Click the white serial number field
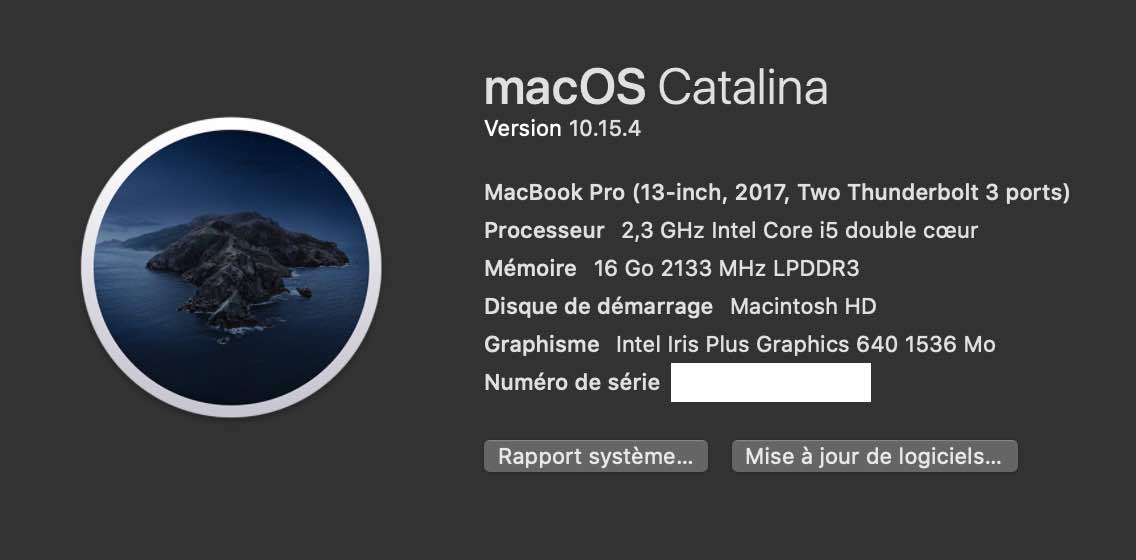The height and width of the screenshot is (560, 1136). click(x=770, y=383)
